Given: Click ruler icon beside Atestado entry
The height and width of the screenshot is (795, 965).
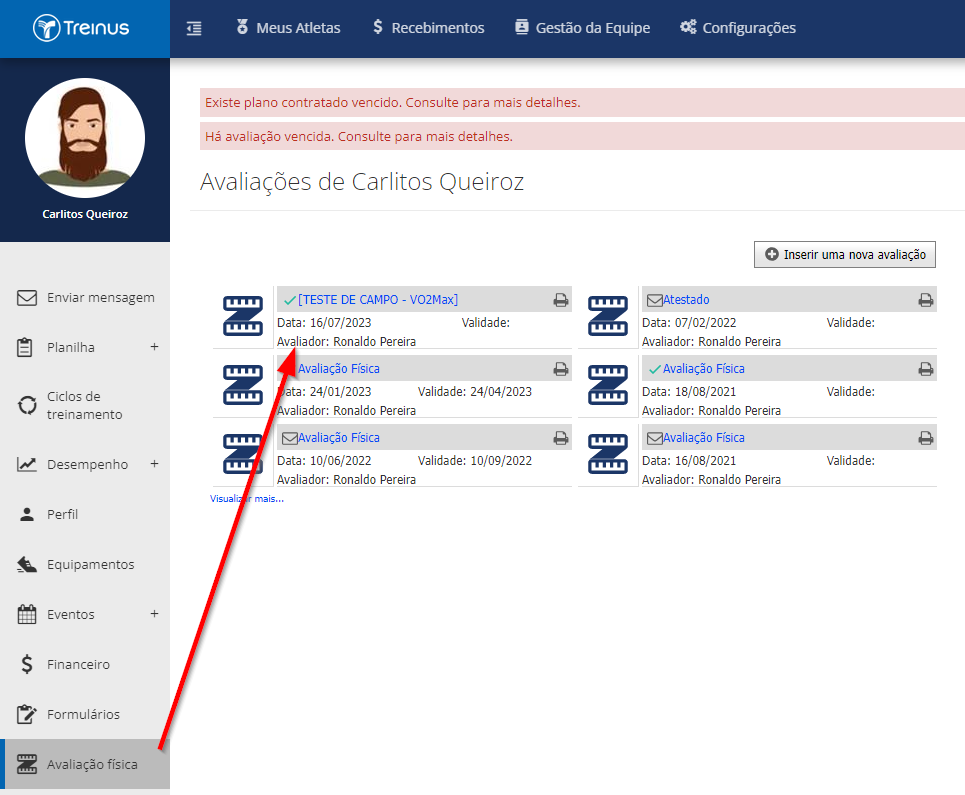Looking at the screenshot, I should pos(607,316).
